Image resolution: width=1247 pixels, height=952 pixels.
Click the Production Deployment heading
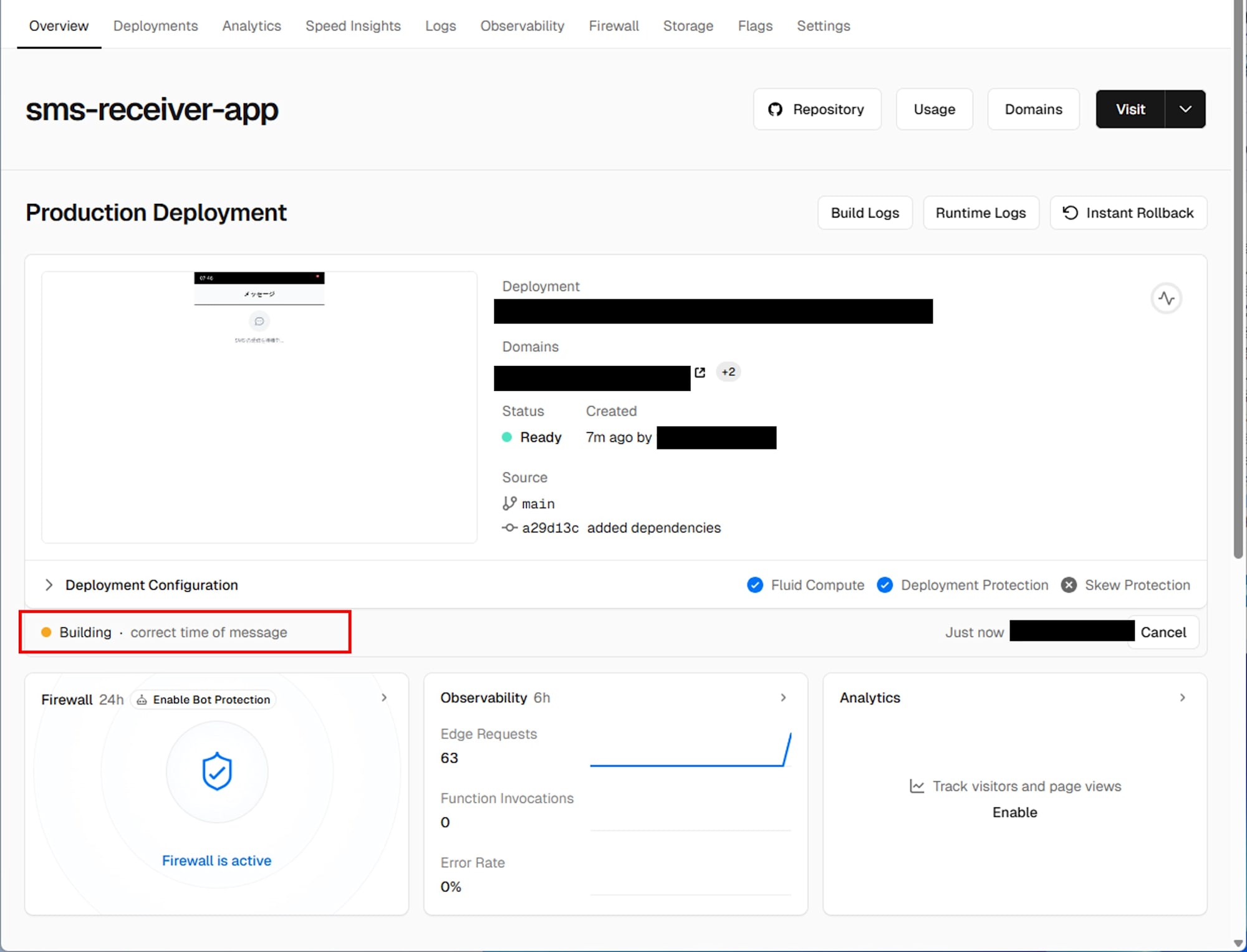click(x=156, y=213)
